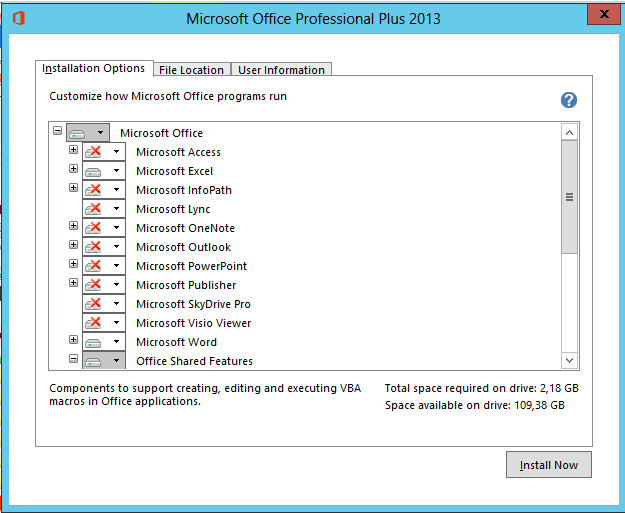Open Microsoft Excel install state dropdown

coord(104,171)
